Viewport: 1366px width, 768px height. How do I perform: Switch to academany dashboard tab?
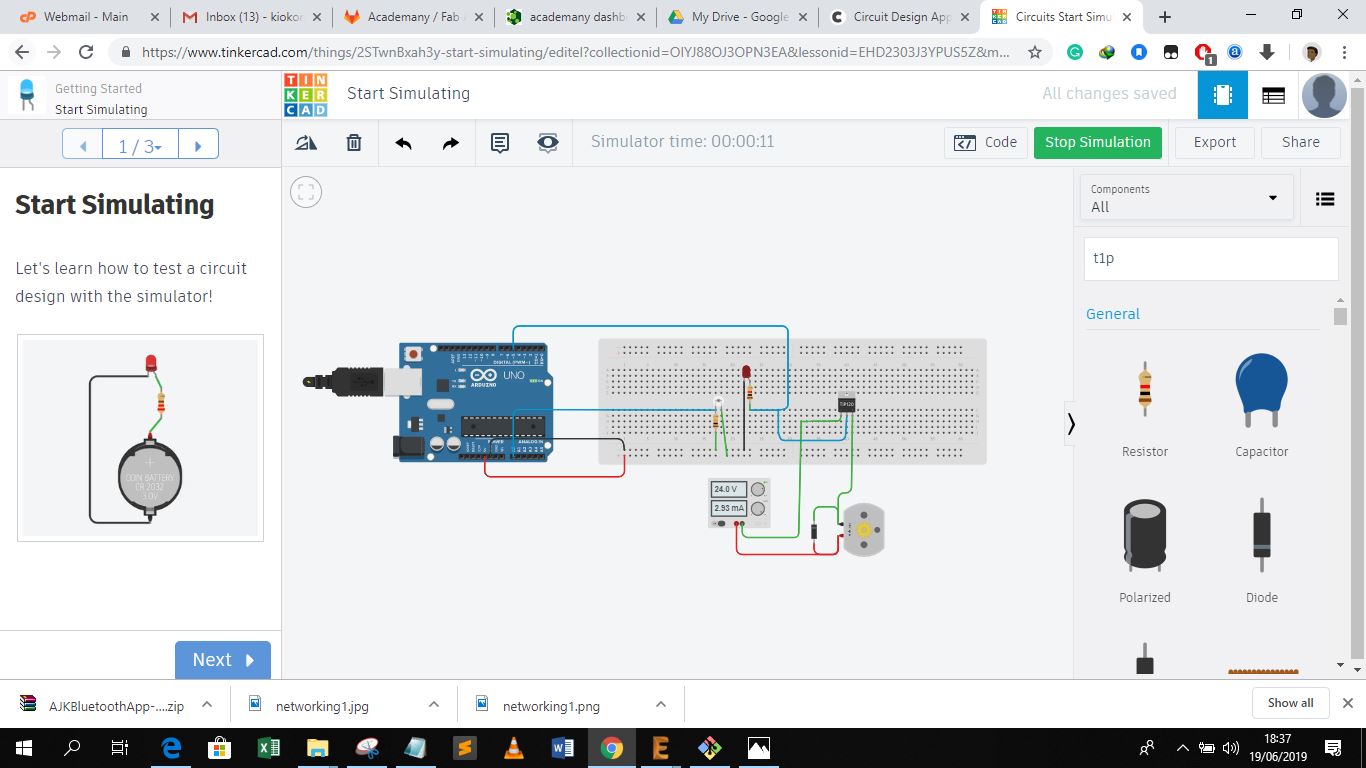pyautogui.click(x=575, y=17)
